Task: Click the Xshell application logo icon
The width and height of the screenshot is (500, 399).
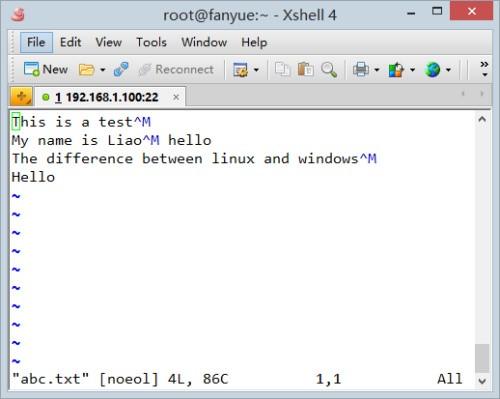Action: point(17,15)
